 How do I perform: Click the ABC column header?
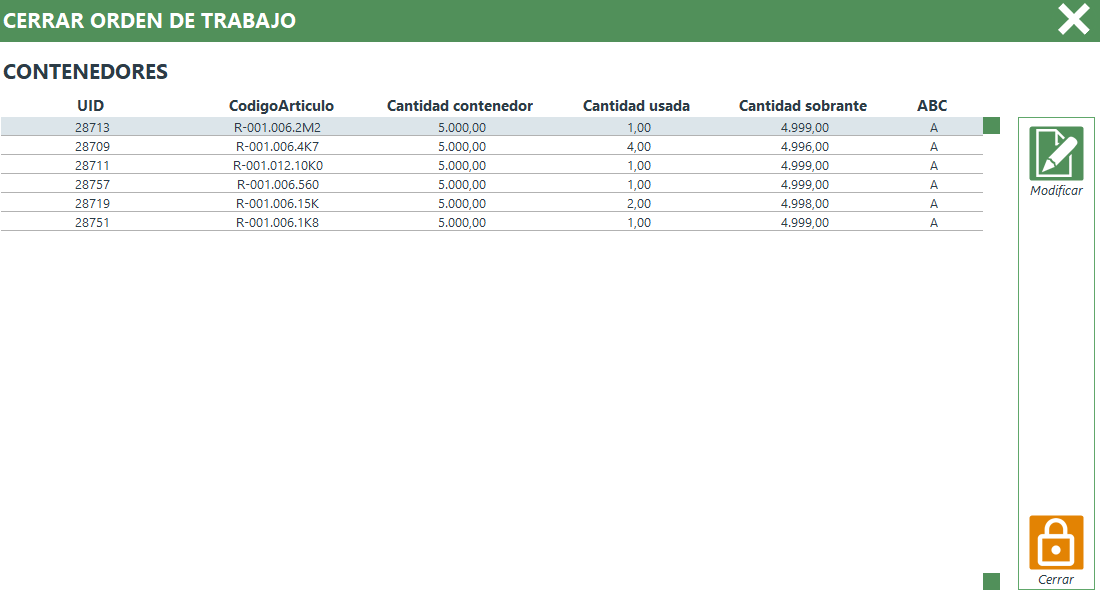click(932, 106)
